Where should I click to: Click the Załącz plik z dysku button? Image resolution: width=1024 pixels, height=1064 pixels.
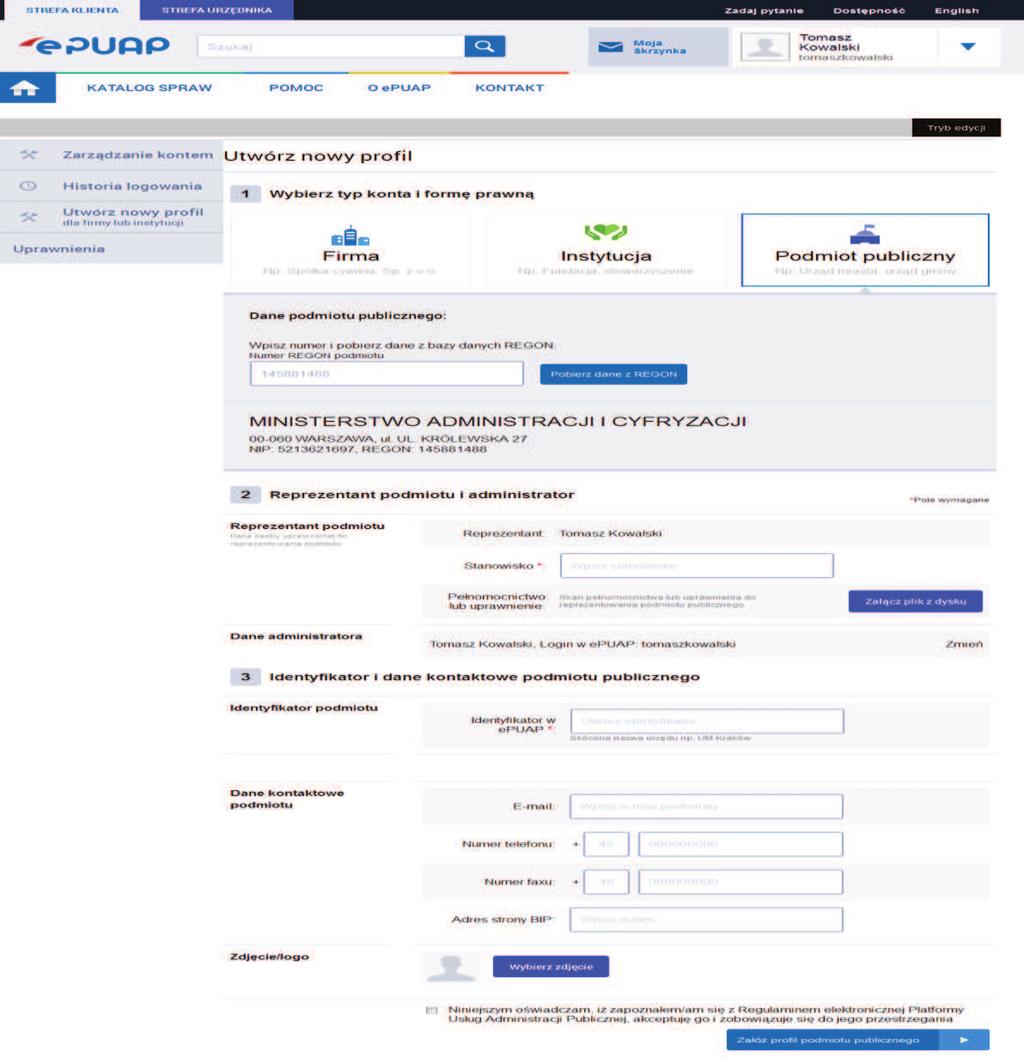[915, 601]
